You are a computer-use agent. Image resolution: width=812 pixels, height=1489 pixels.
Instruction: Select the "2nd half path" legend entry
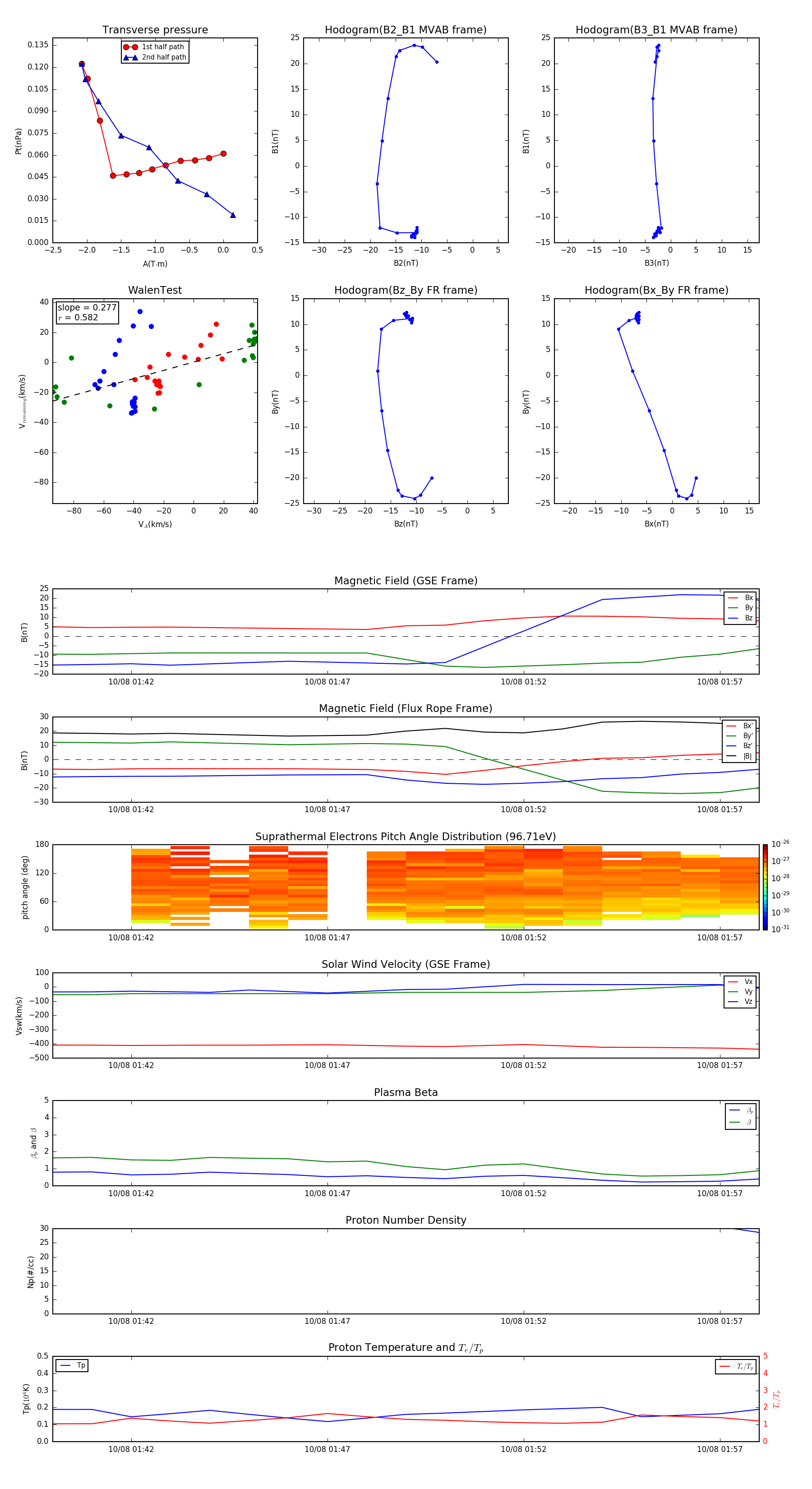point(155,57)
